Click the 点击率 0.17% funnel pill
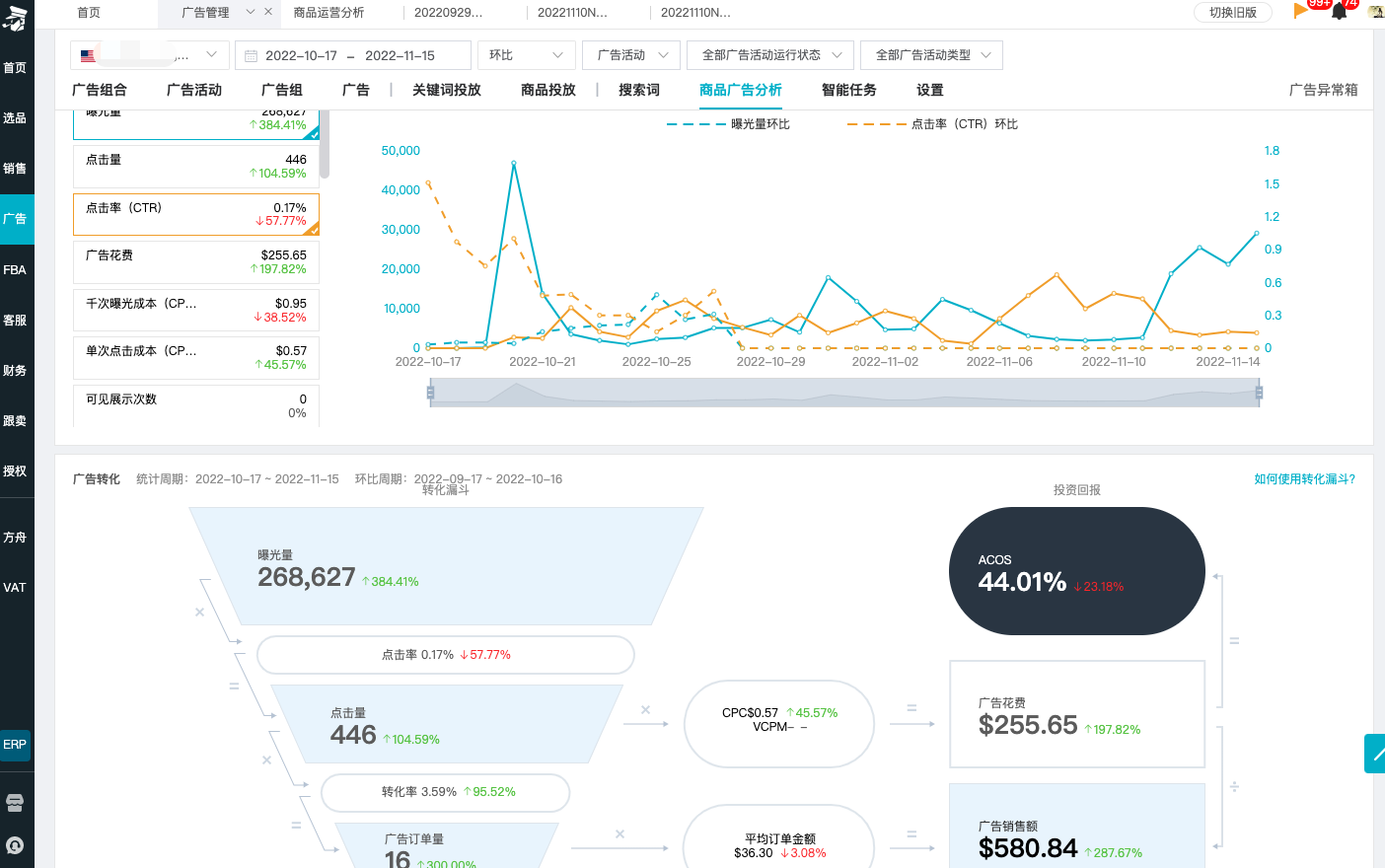The height and width of the screenshot is (868, 1385). pyautogui.click(x=446, y=655)
